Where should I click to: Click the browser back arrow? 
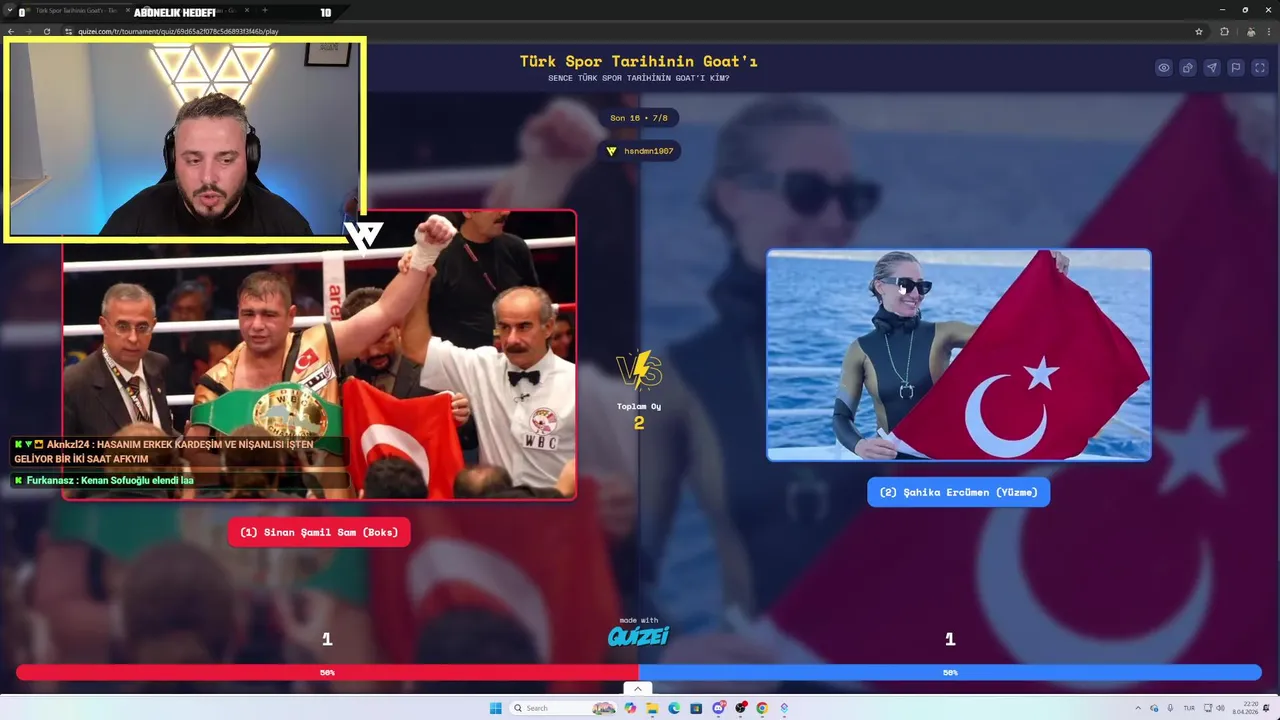(x=11, y=31)
